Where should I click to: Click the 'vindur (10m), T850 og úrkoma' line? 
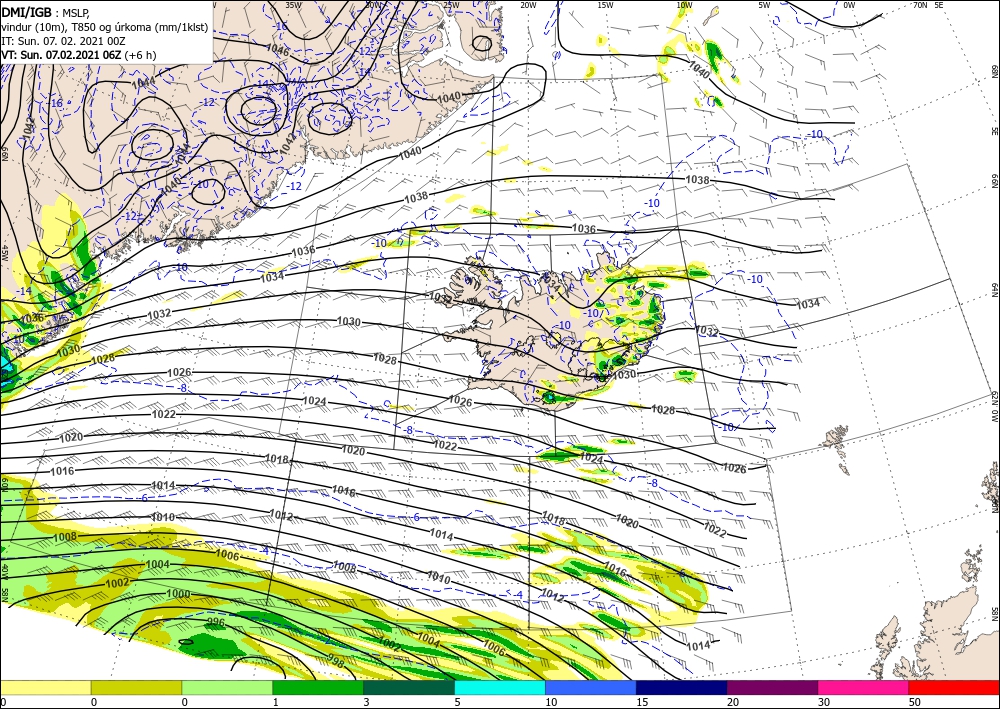click(105, 27)
